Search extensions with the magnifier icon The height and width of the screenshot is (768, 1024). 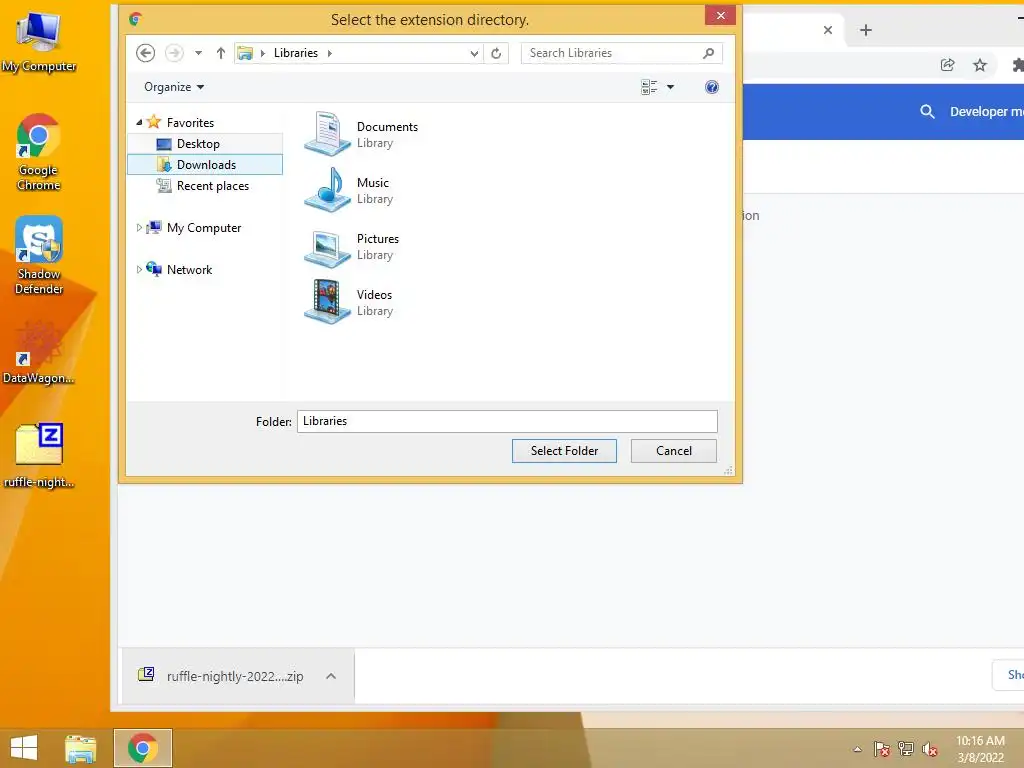(927, 112)
